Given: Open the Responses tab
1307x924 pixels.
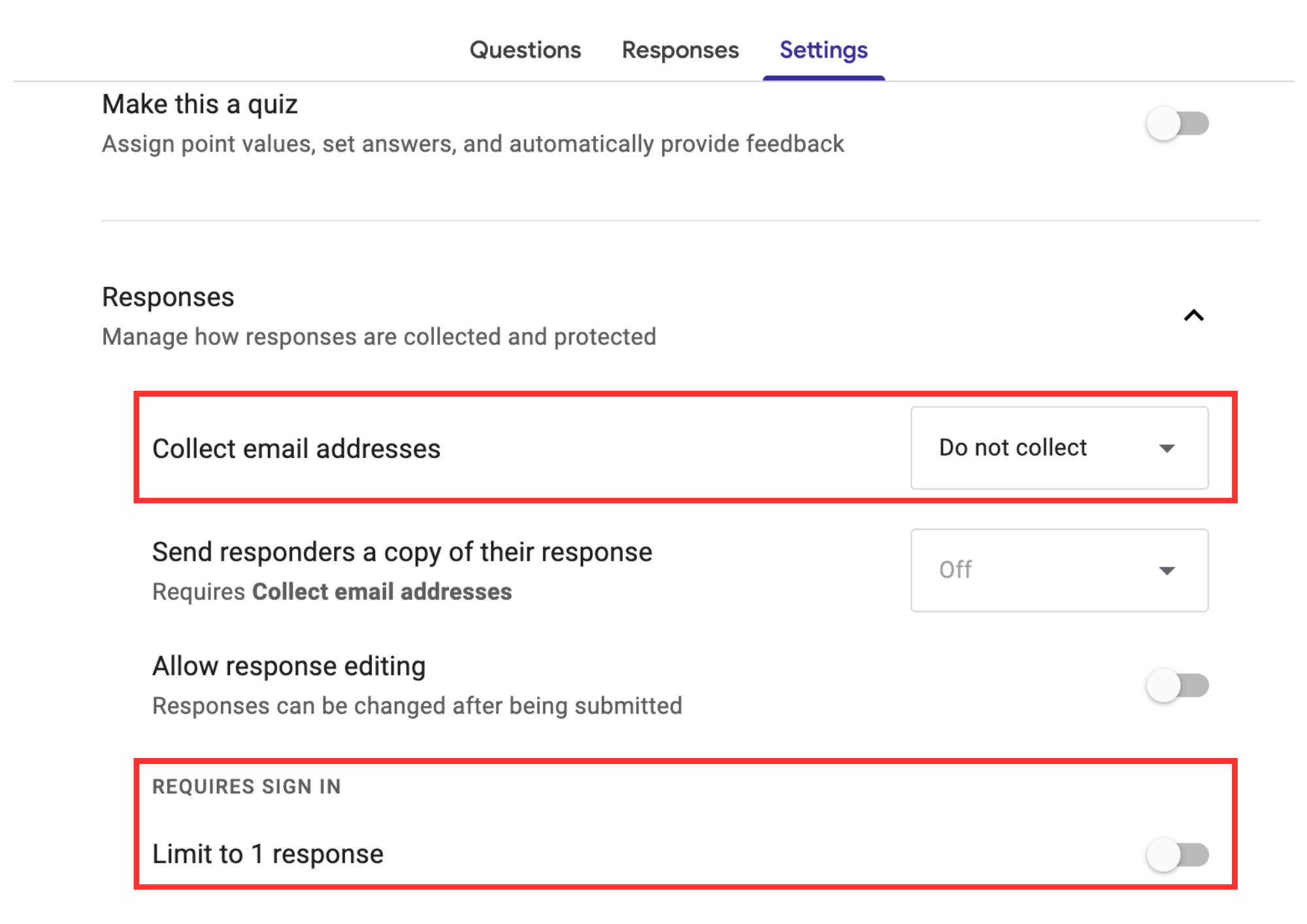Looking at the screenshot, I should (680, 50).
